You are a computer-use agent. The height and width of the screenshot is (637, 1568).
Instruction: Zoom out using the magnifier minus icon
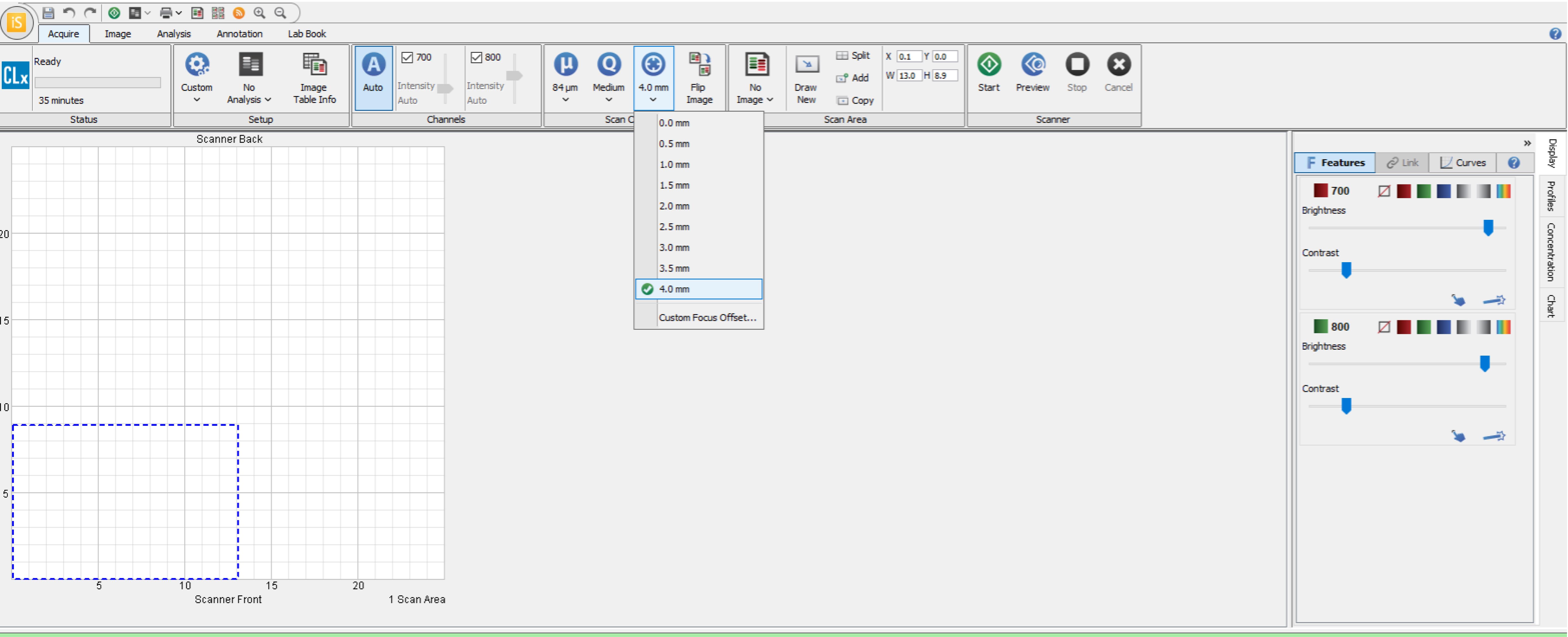(x=280, y=13)
